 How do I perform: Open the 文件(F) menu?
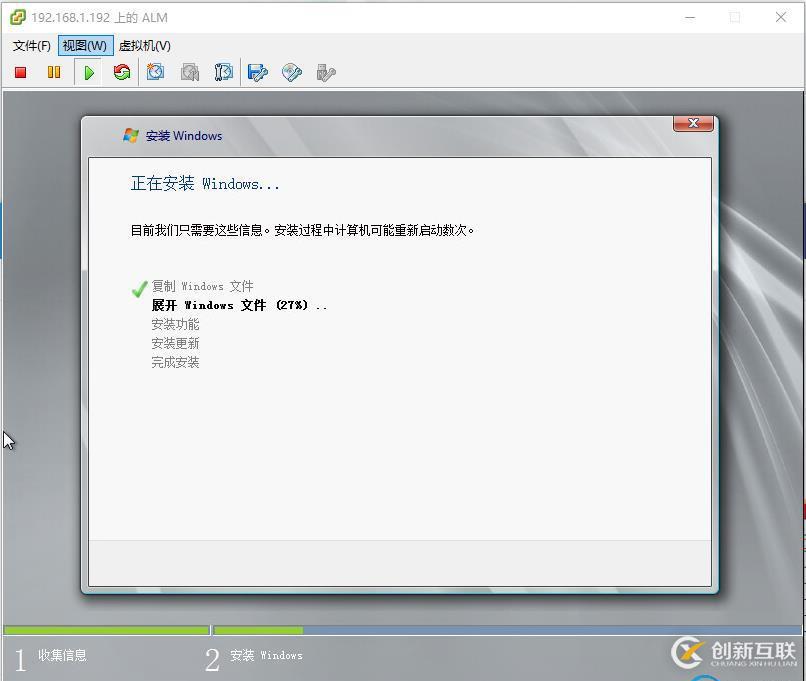[31, 45]
